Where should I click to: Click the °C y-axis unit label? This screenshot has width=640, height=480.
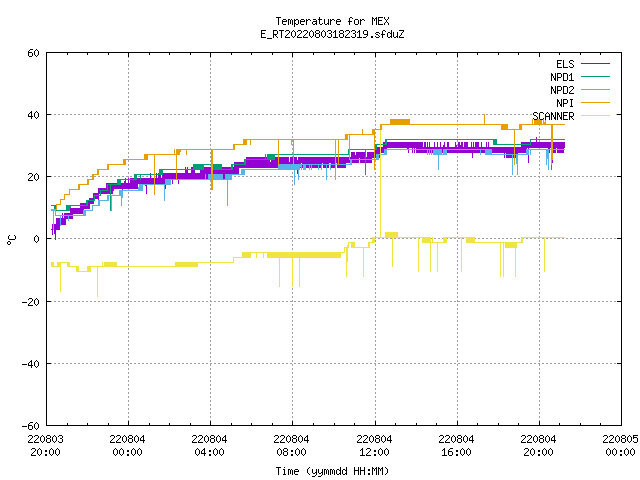pos(11,240)
